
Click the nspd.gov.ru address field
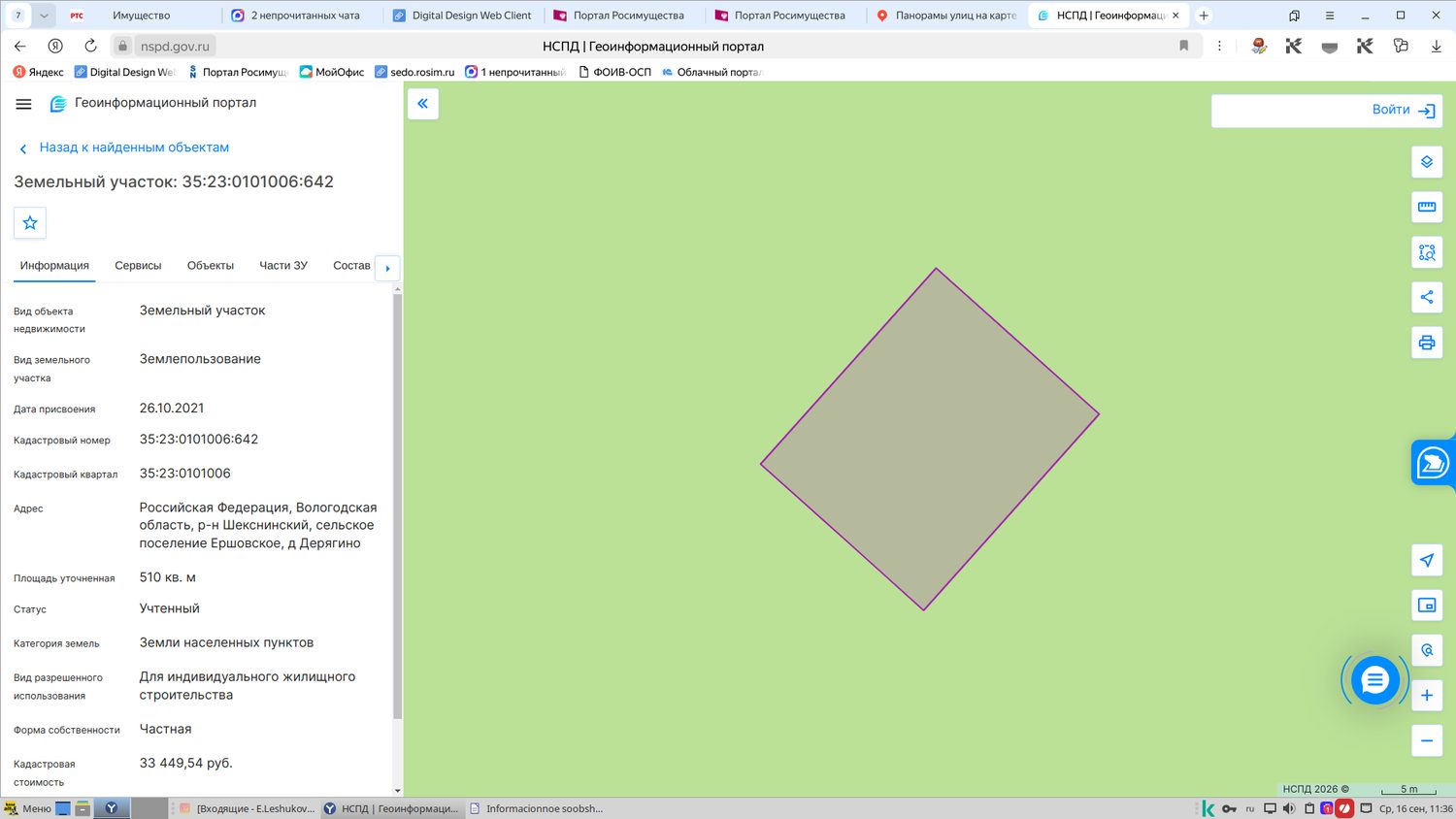tap(175, 46)
